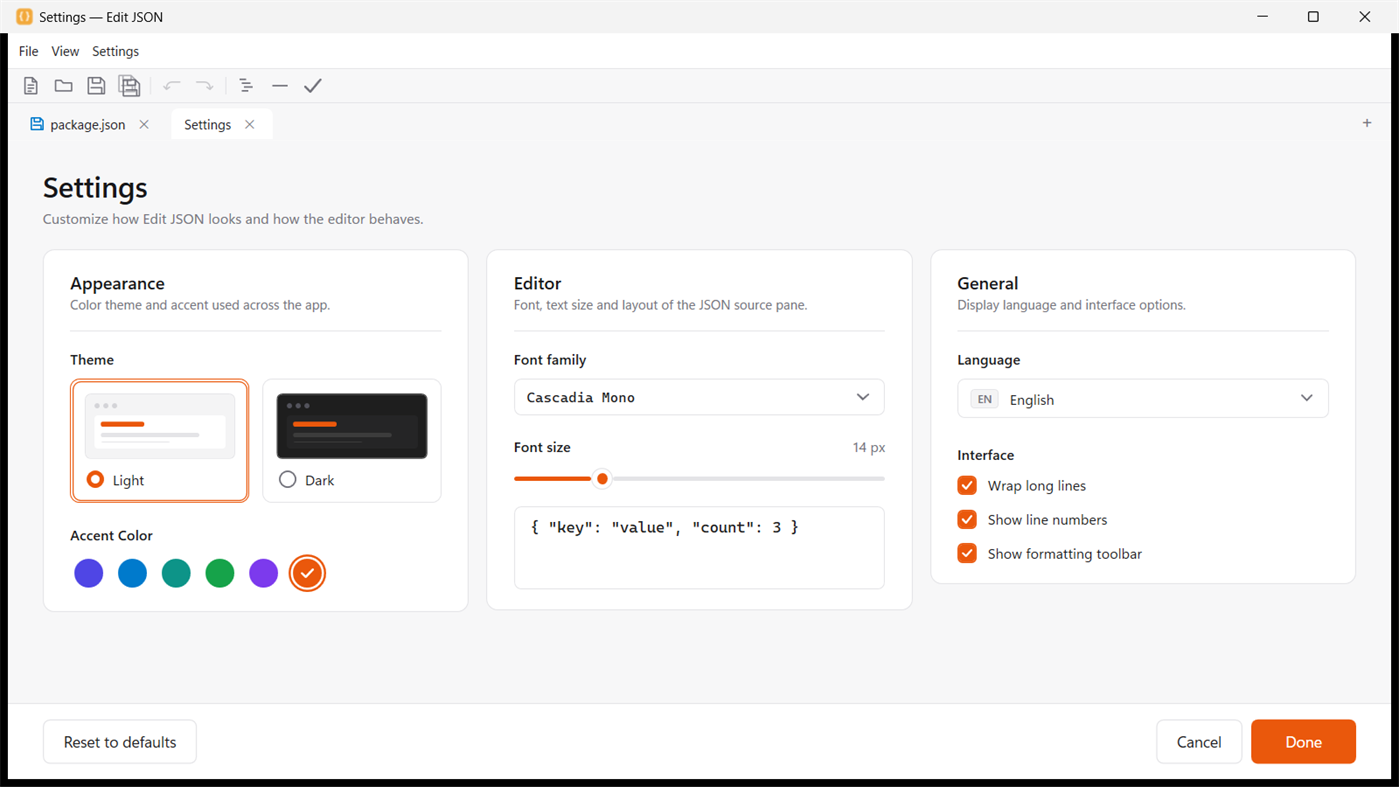Click the Redo arrow in the toolbar
The width and height of the screenshot is (1399, 787).
coord(204,86)
